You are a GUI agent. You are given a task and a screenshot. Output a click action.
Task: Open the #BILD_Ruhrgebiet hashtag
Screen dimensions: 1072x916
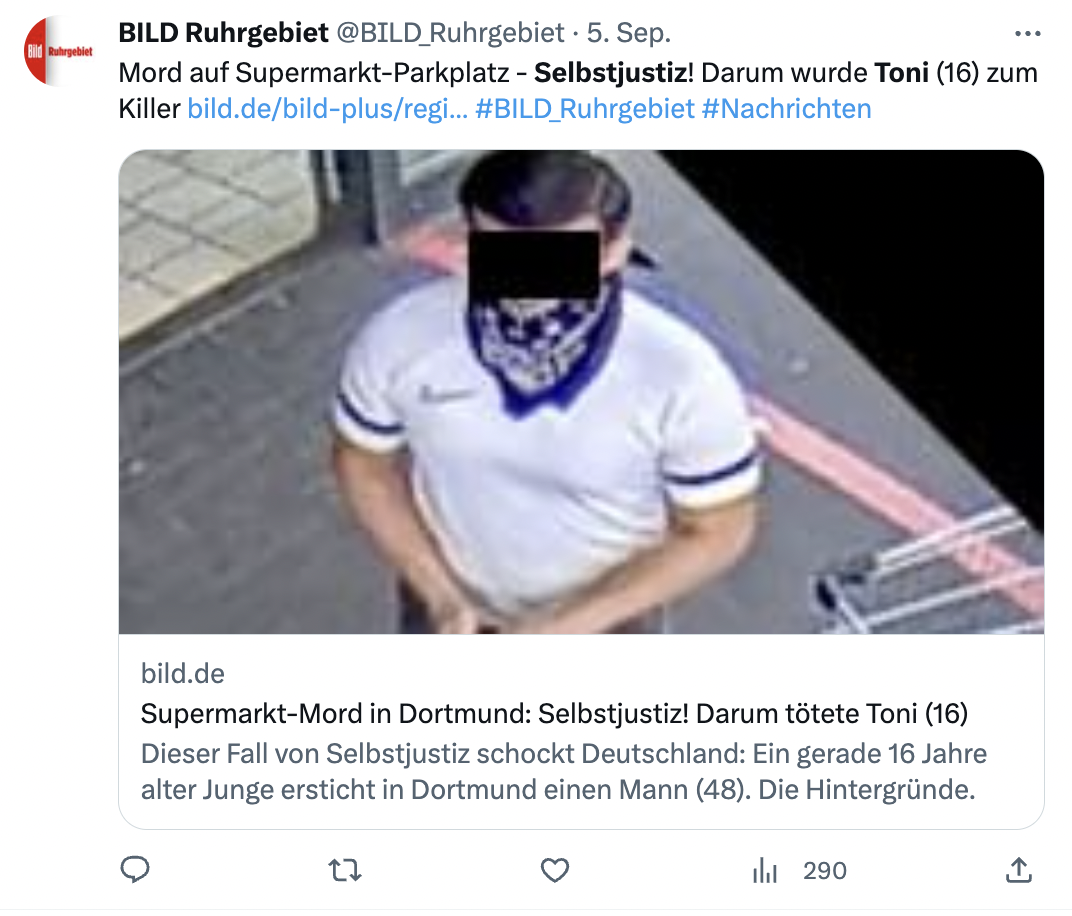pyautogui.click(x=585, y=109)
